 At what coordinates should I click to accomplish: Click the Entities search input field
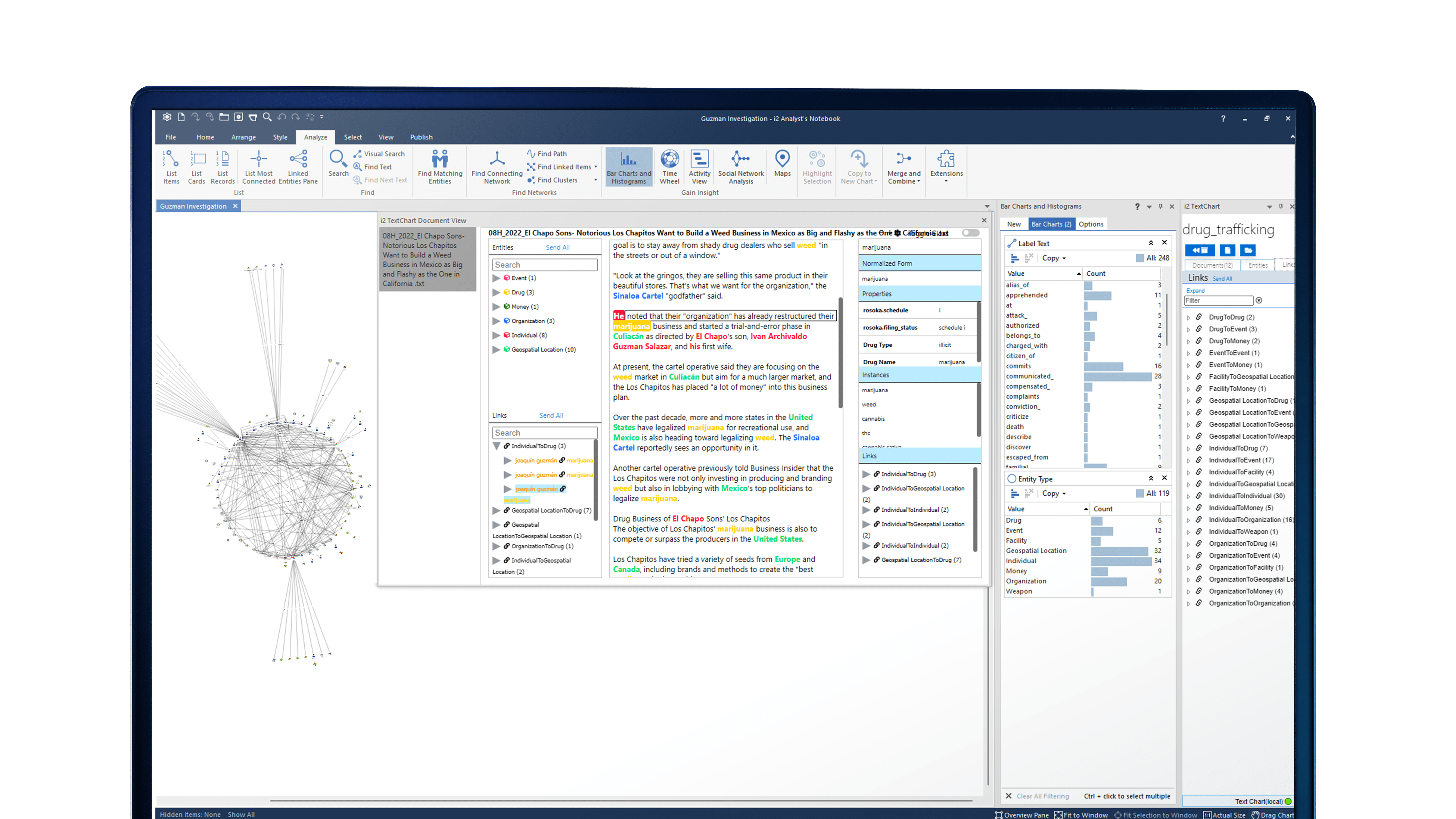[545, 265]
